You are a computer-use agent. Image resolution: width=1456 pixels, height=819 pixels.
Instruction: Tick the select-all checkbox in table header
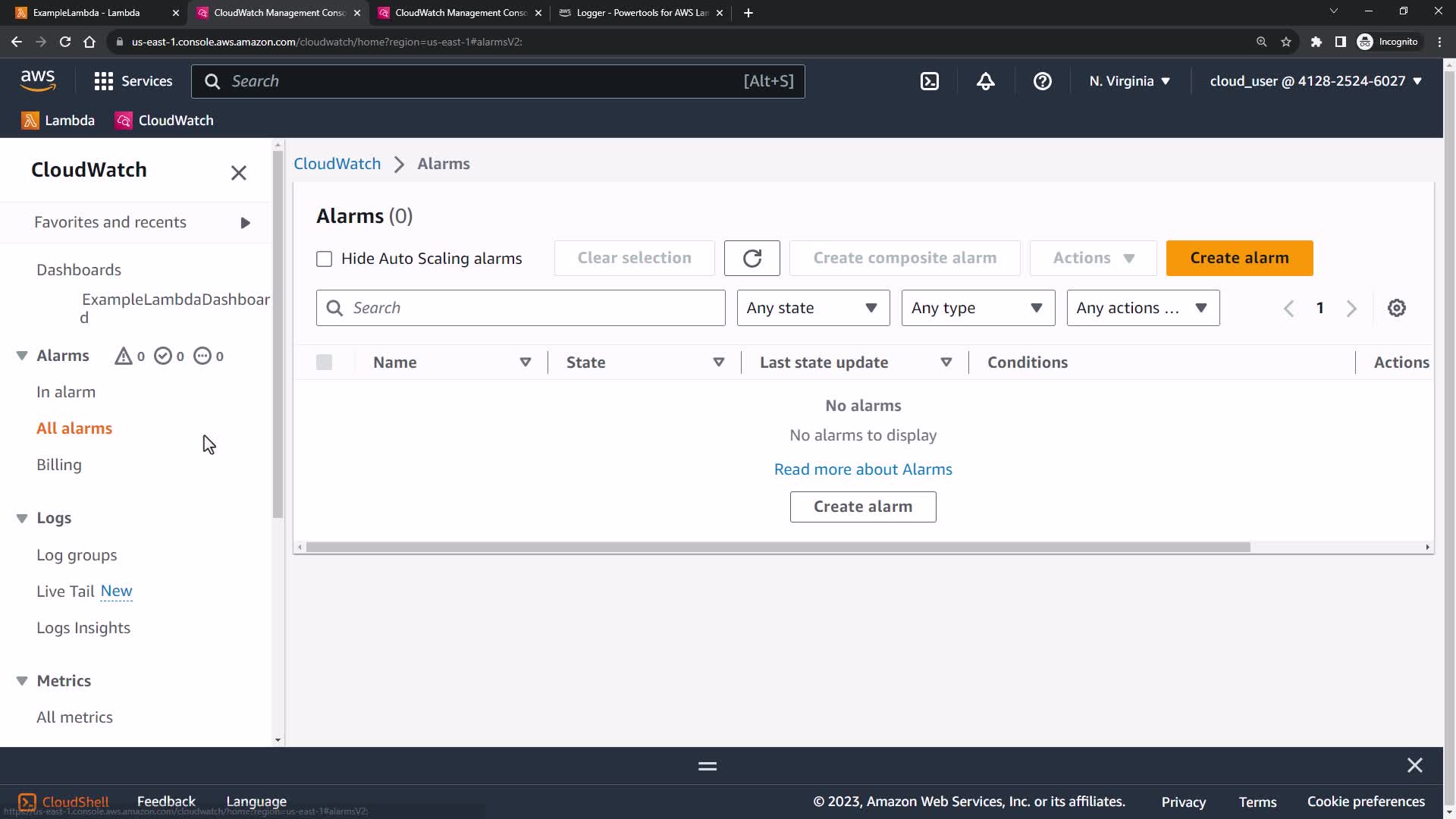pos(325,362)
